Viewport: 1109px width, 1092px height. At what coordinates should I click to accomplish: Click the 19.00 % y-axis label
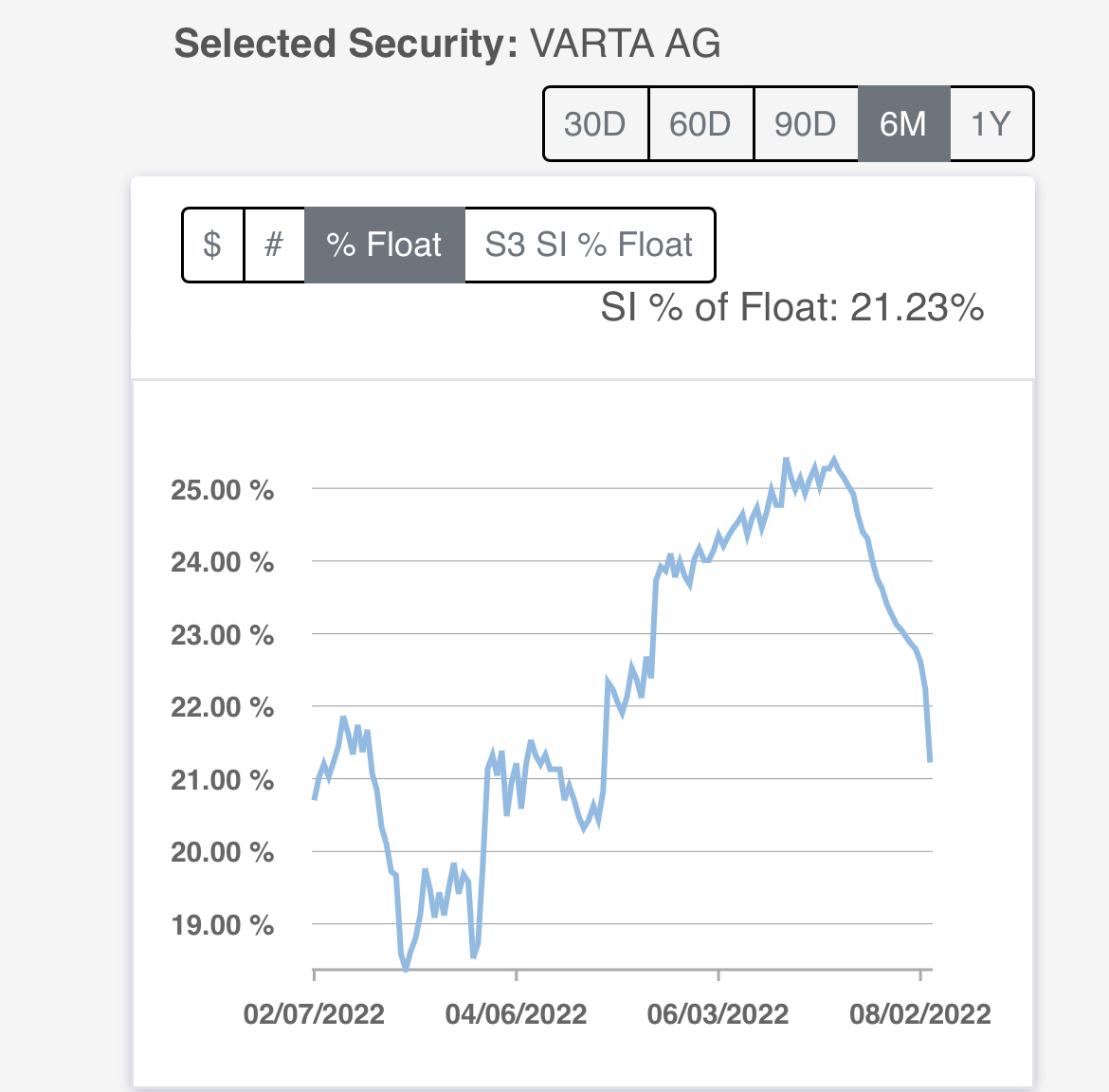(222, 925)
